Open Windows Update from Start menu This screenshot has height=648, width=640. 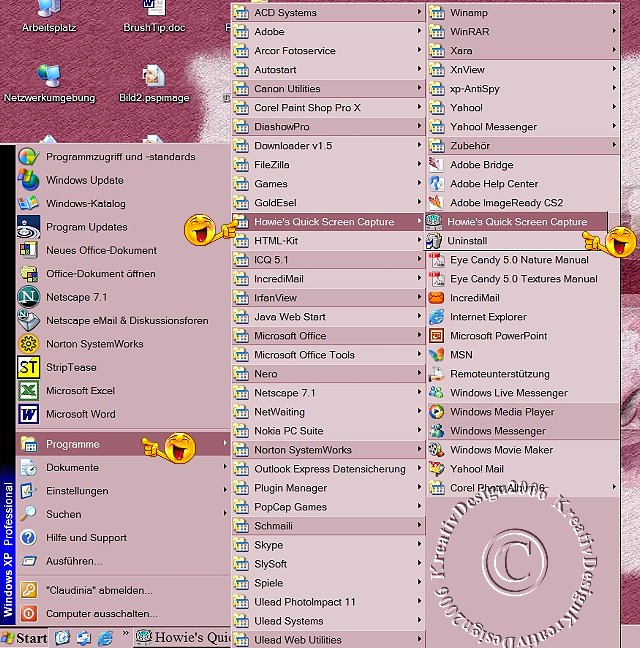click(123, 180)
